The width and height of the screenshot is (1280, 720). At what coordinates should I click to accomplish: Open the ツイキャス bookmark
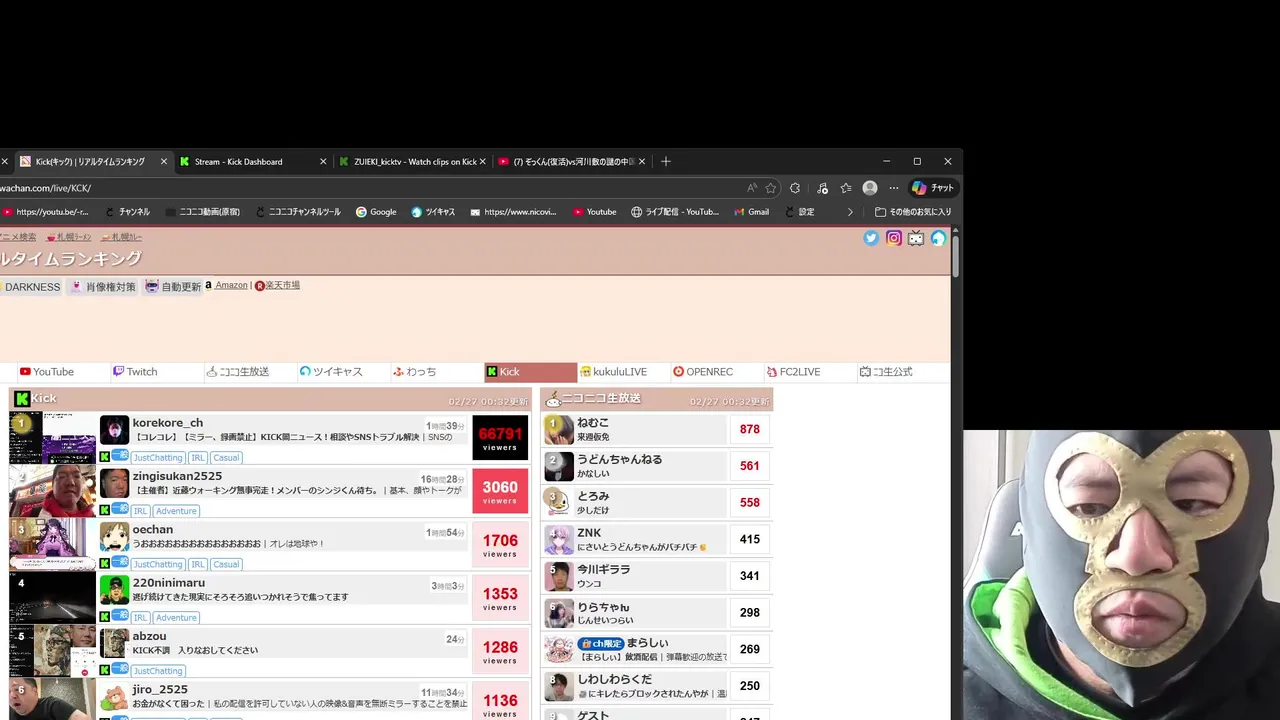click(433, 212)
